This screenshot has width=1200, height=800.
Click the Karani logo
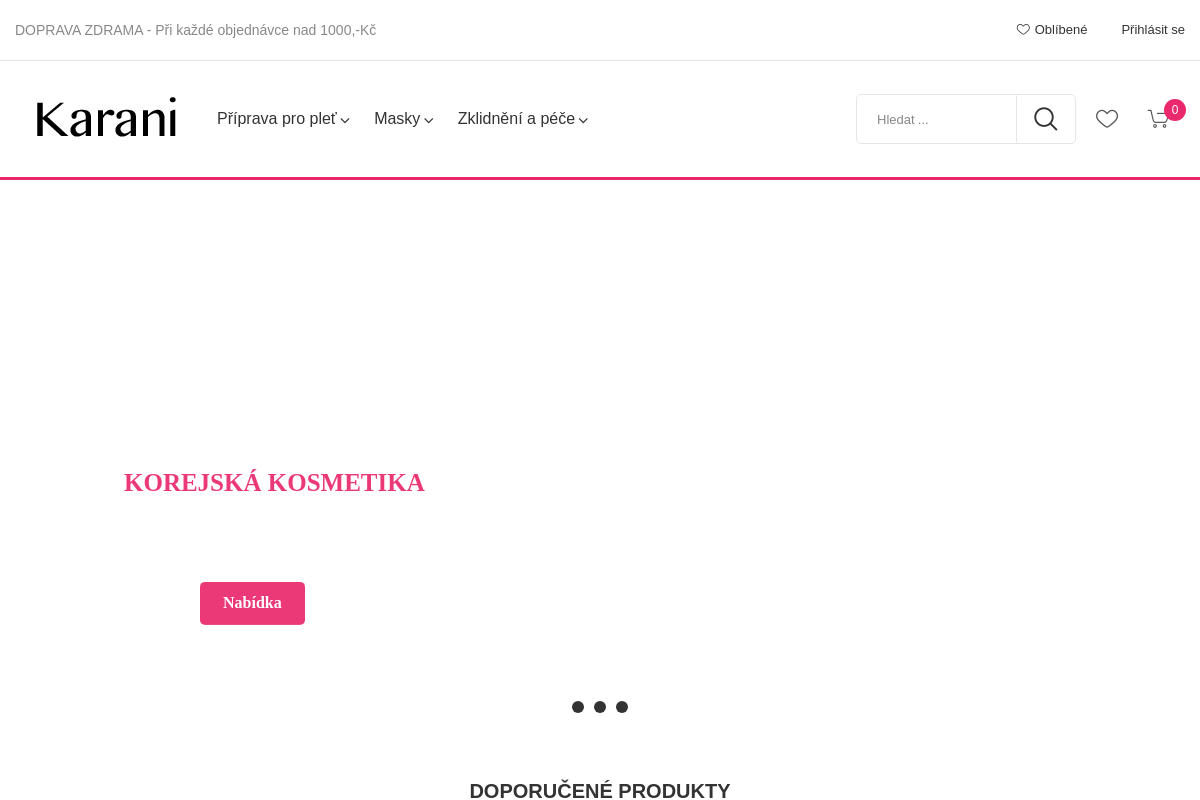click(x=106, y=119)
